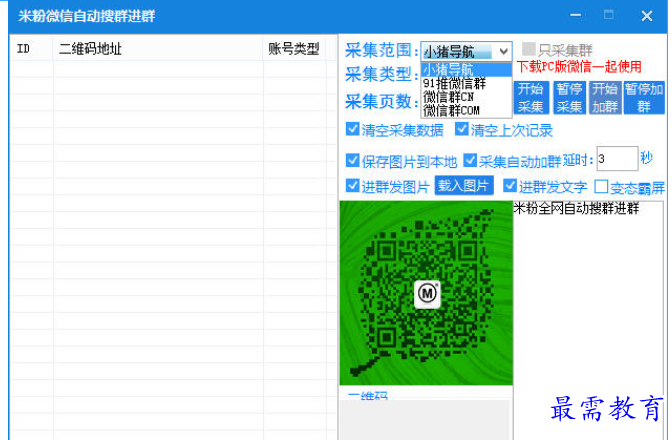This screenshot has height=440, width=672.
Task: Click the green QR code image
Action: tap(426, 293)
